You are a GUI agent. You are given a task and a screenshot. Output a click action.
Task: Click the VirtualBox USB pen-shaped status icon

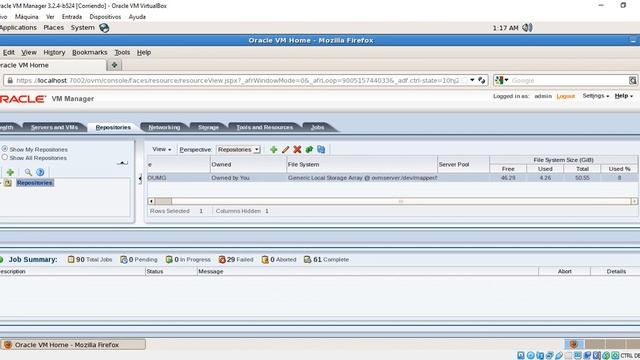pos(559,356)
